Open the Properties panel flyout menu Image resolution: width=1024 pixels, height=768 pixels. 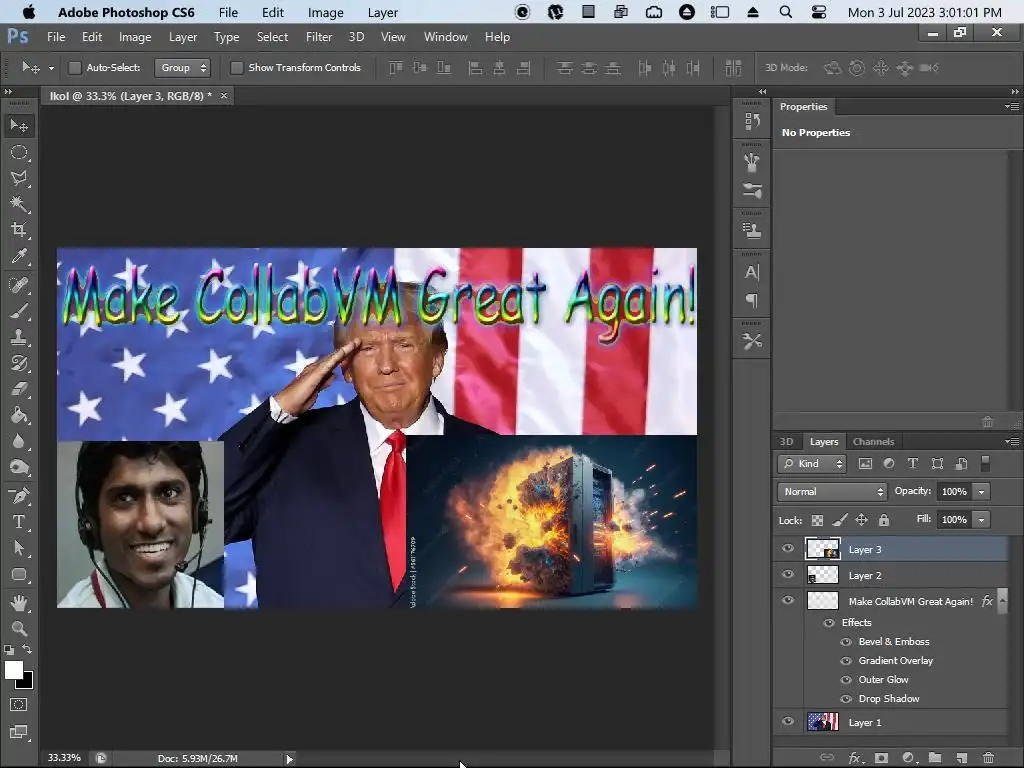[1012, 106]
